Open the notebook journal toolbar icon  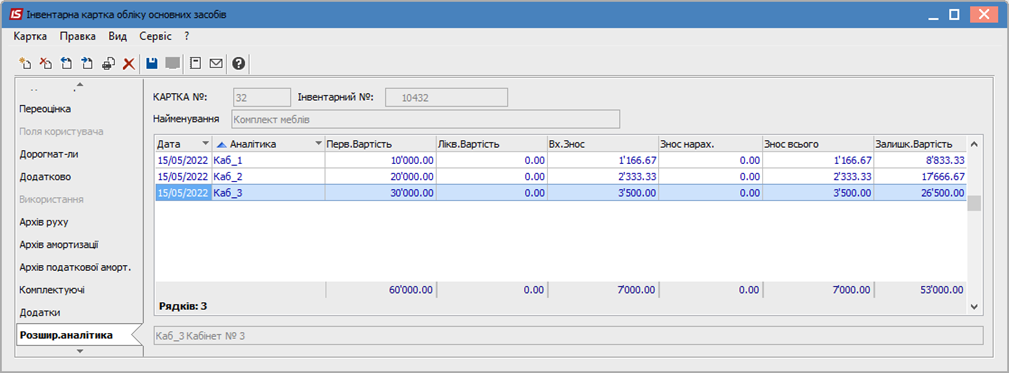[x=196, y=63]
